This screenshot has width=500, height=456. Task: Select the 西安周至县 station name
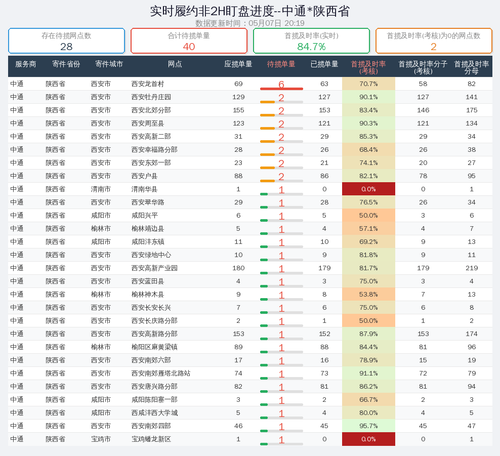click(x=147, y=123)
